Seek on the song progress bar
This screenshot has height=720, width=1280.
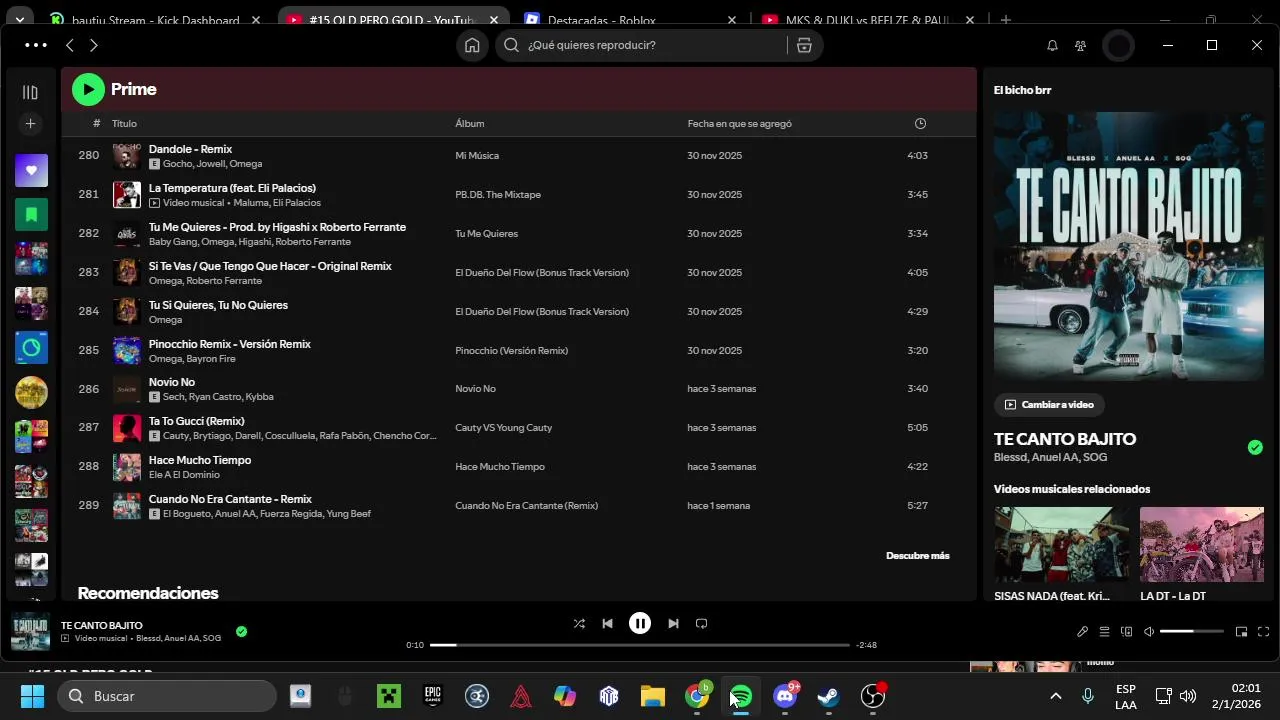point(640,645)
